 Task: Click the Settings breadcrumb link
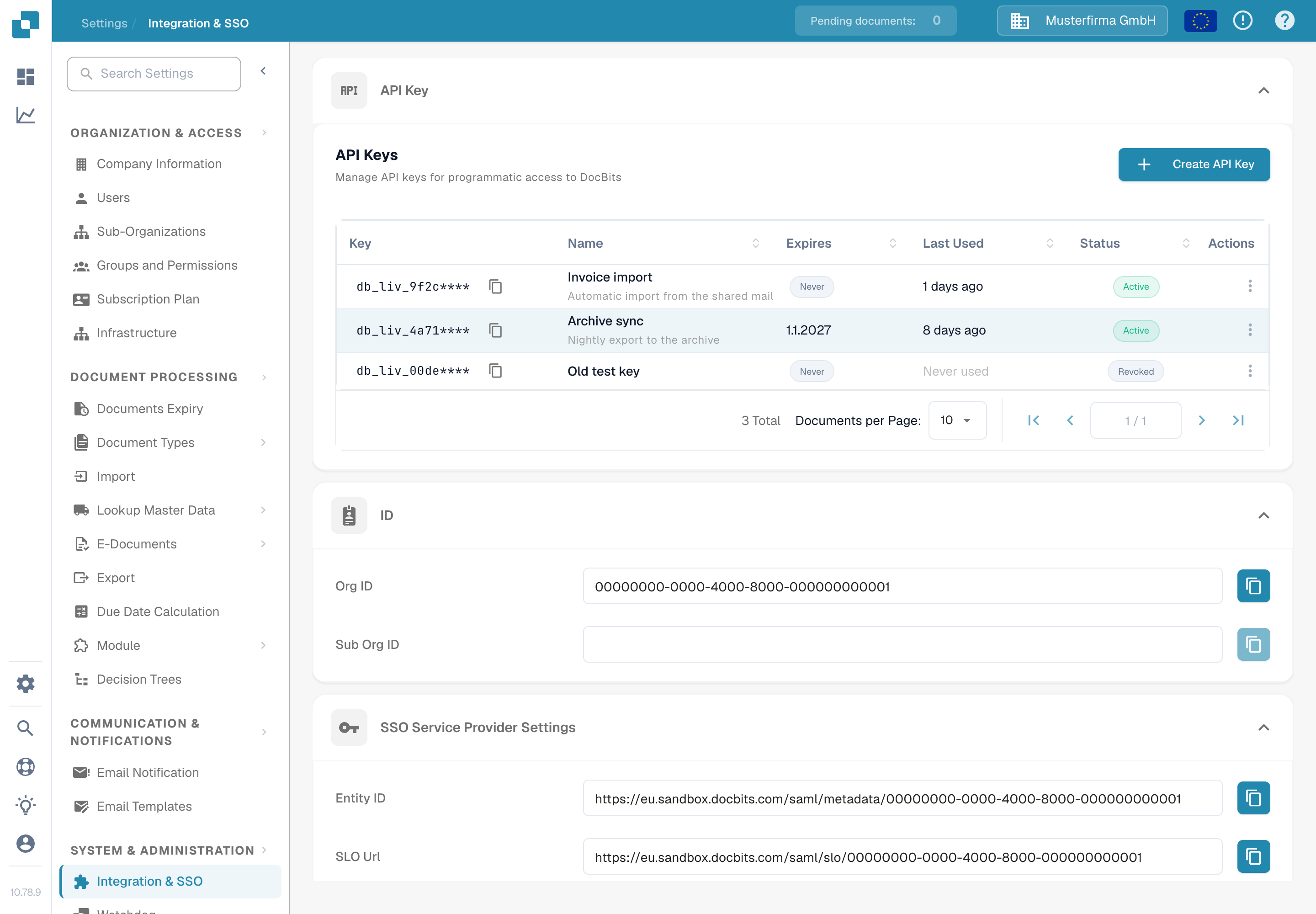[x=104, y=23]
